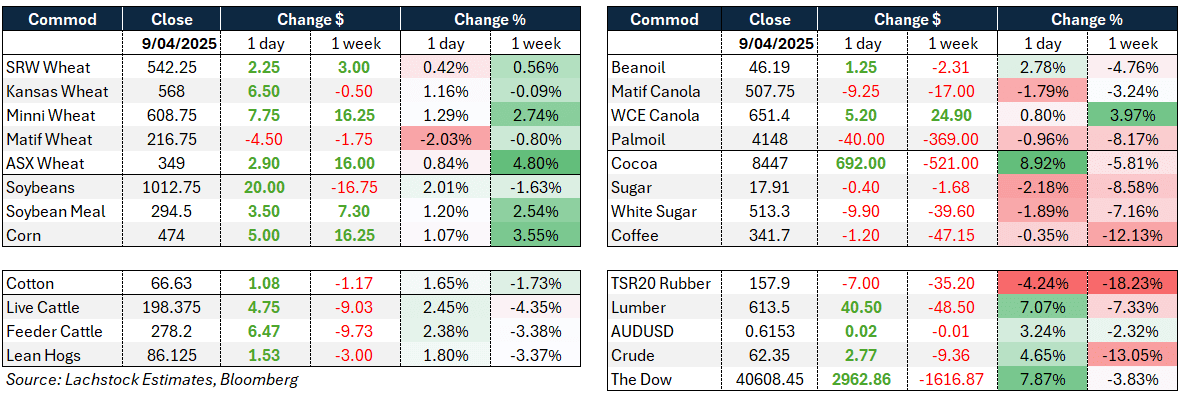Click the Matif Wheat -2.03% cell
Screen dimensions: 1180x396
point(446,139)
